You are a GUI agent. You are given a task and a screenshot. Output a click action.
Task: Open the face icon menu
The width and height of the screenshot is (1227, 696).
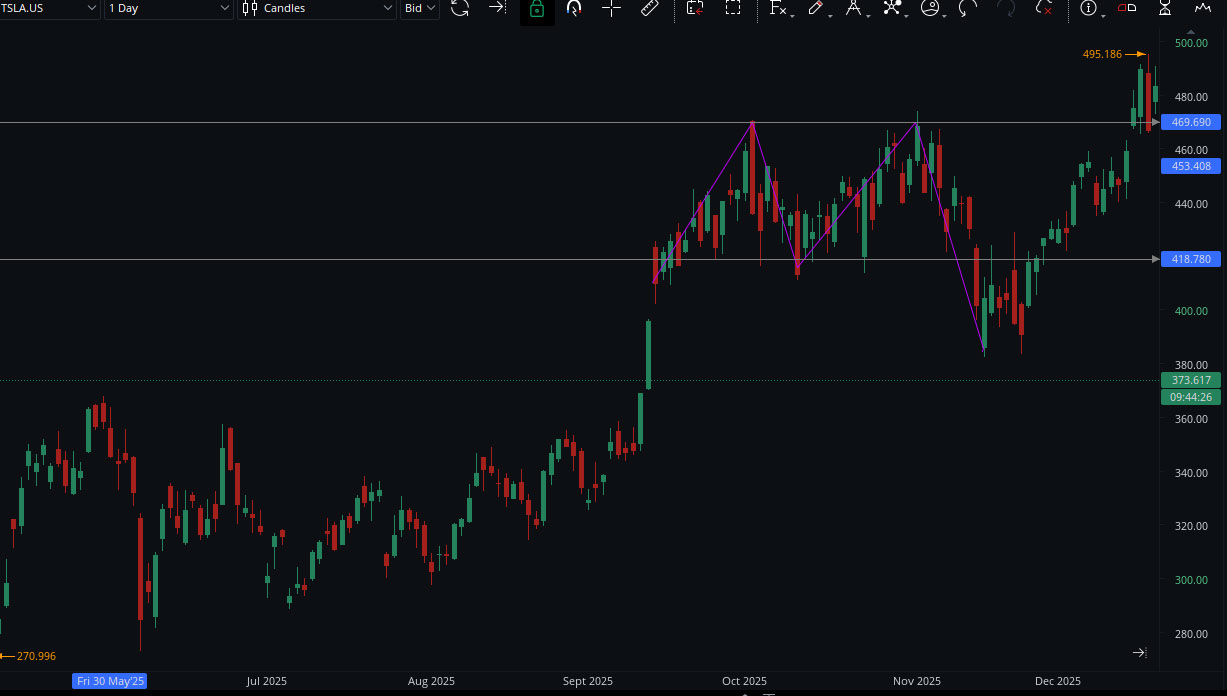931,9
